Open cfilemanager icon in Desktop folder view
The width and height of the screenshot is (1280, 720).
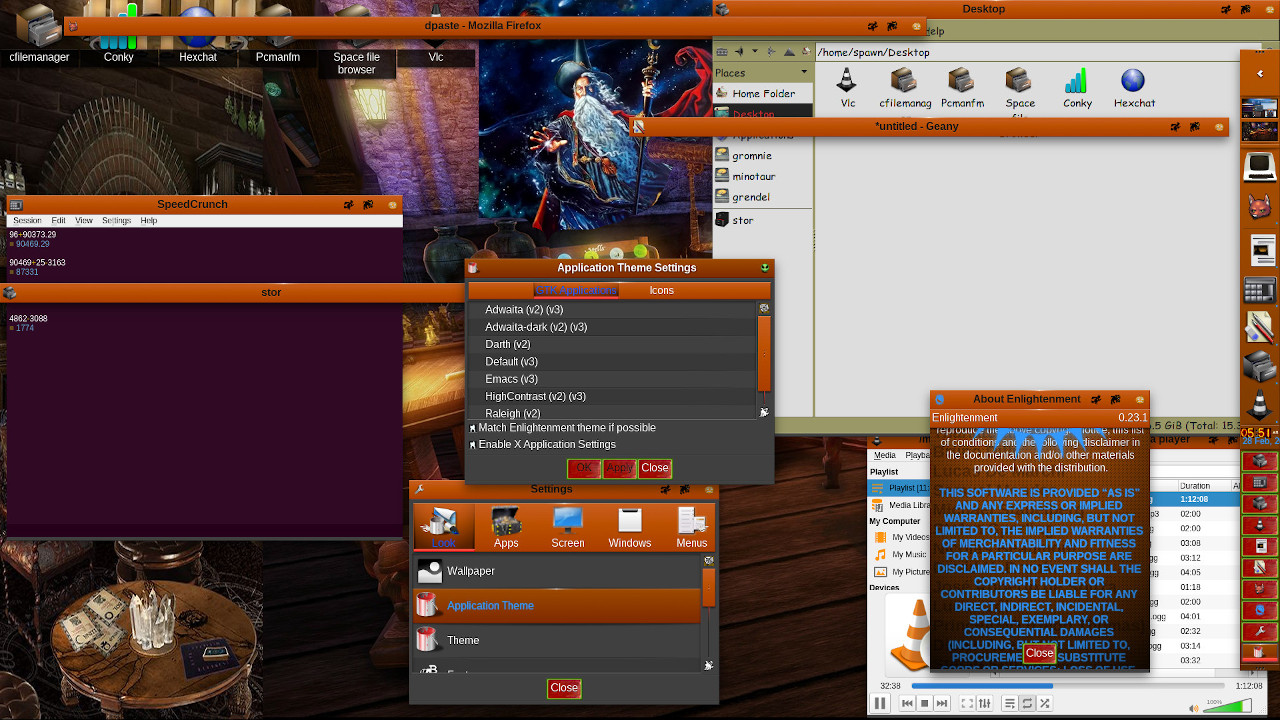904,86
